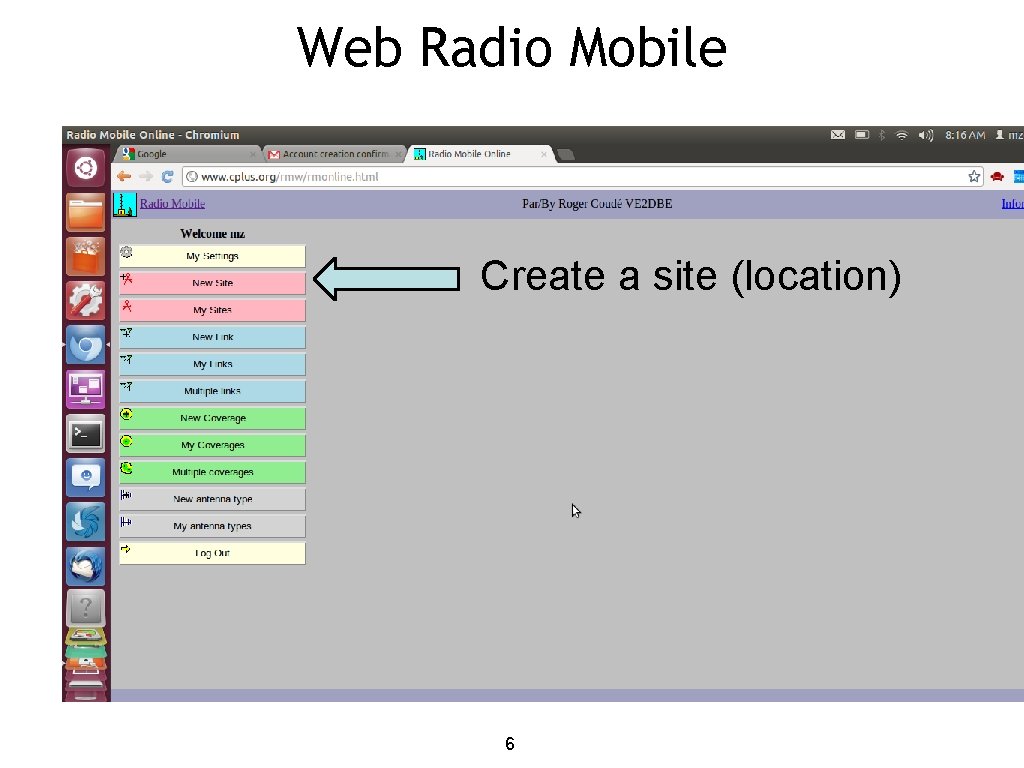Open the My antenna types button
Viewport: 1024px width, 768px height.
(212, 526)
